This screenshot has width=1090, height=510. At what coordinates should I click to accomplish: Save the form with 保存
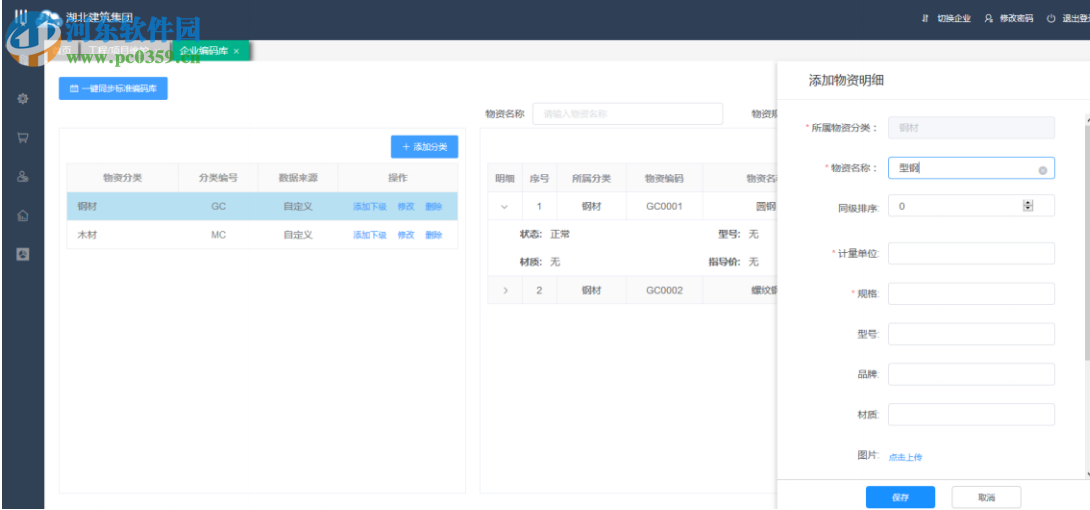tap(900, 497)
